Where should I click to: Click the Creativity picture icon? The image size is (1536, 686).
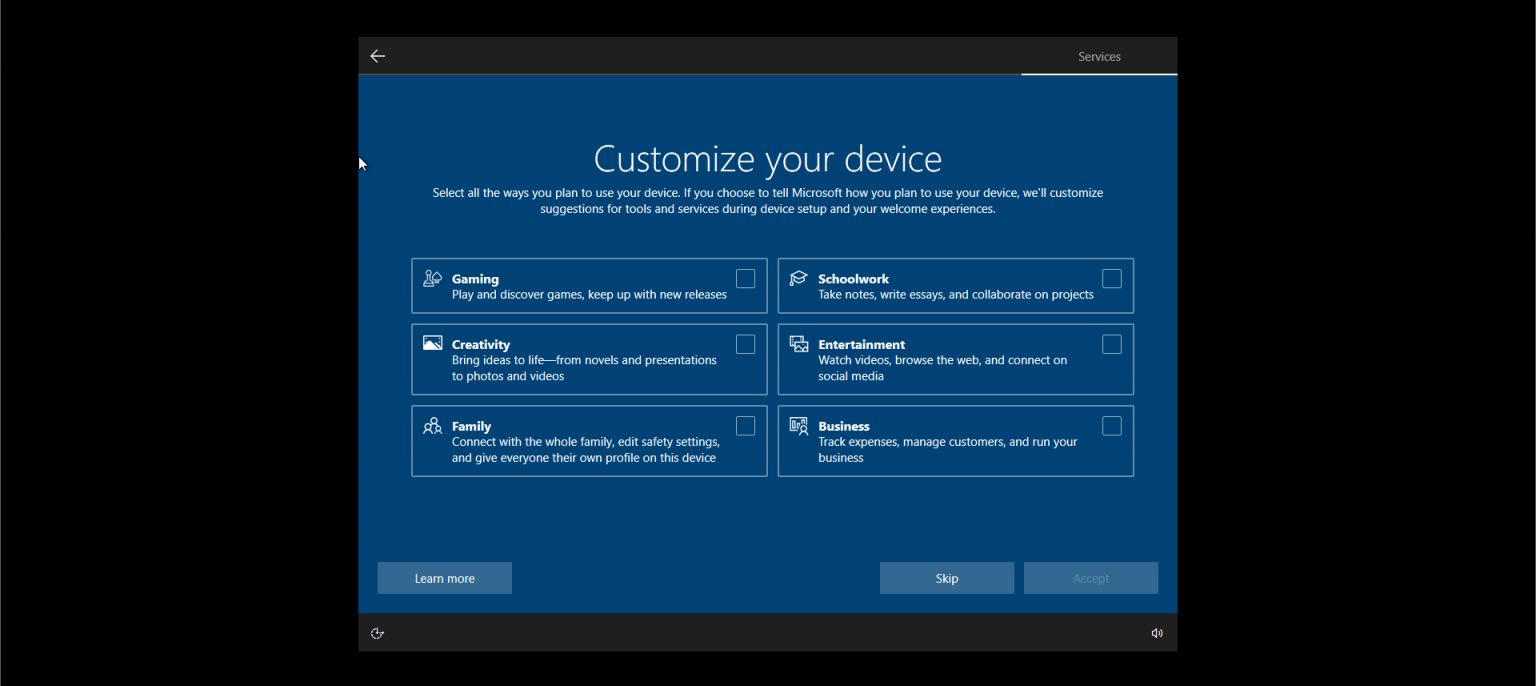(x=433, y=343)
